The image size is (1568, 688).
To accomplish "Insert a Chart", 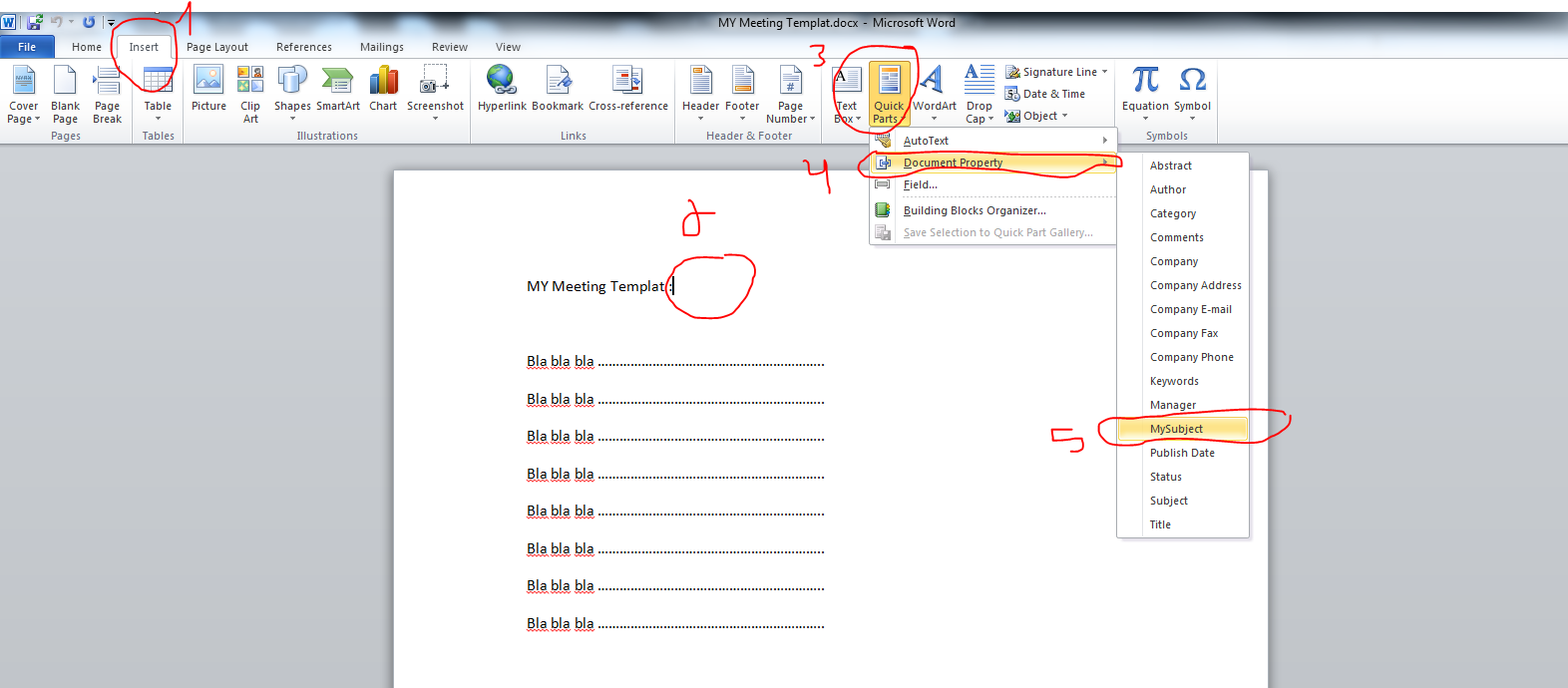I will point(383,90).
